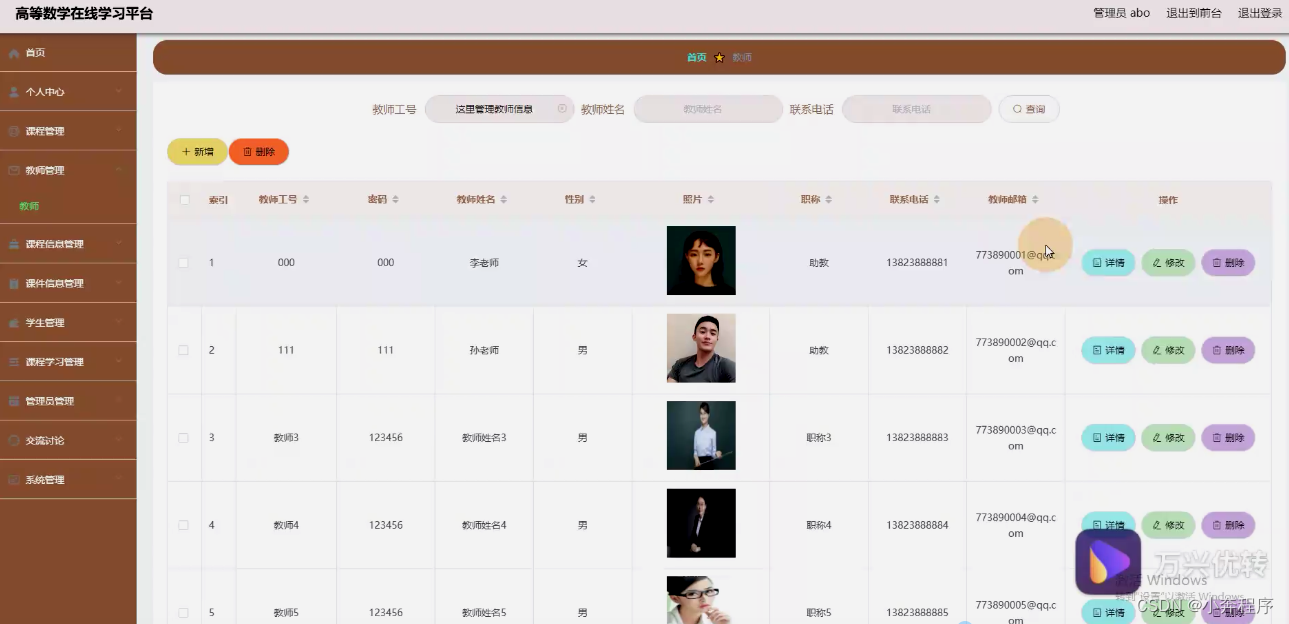Collapse 教师管理 menu chevron

pyautogui.click(x=119, y=170)
